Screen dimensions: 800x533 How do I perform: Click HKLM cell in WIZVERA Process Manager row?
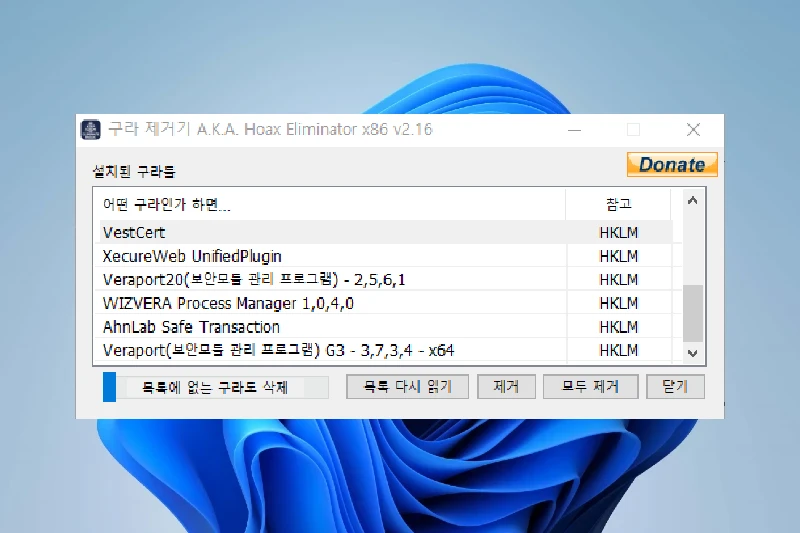pyautogui.click(x=618, y=303)
